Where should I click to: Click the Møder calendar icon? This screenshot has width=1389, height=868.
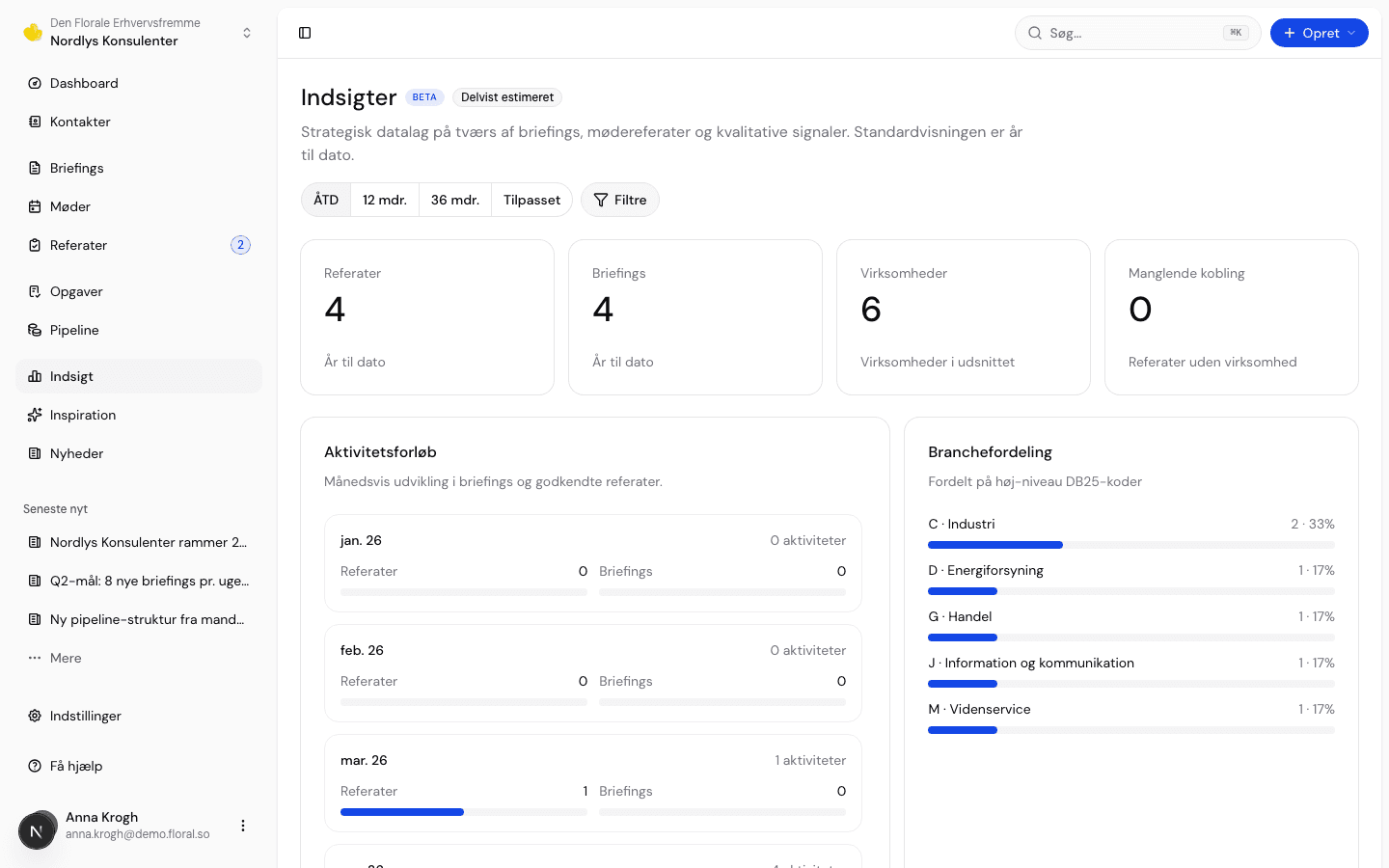[35, 206]
